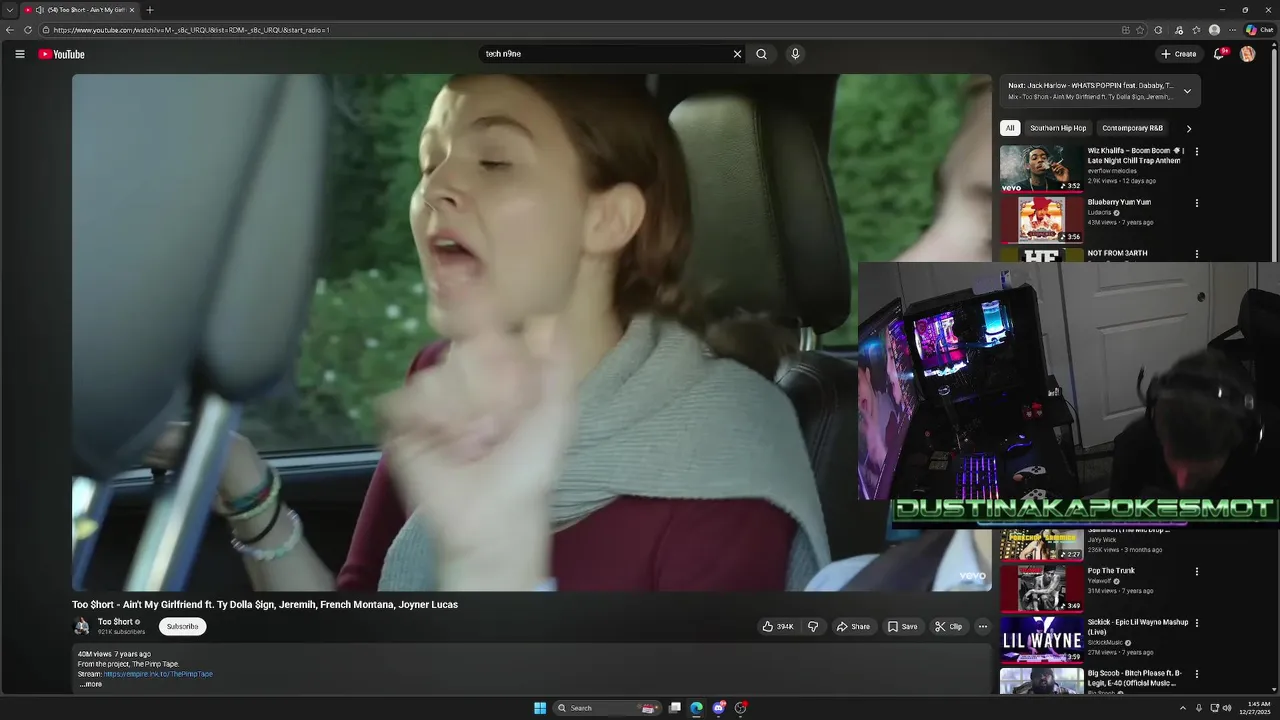The image size is (1280, 720).
Task: Open volume control in system tray
Action: click(x=1227, y=708)
